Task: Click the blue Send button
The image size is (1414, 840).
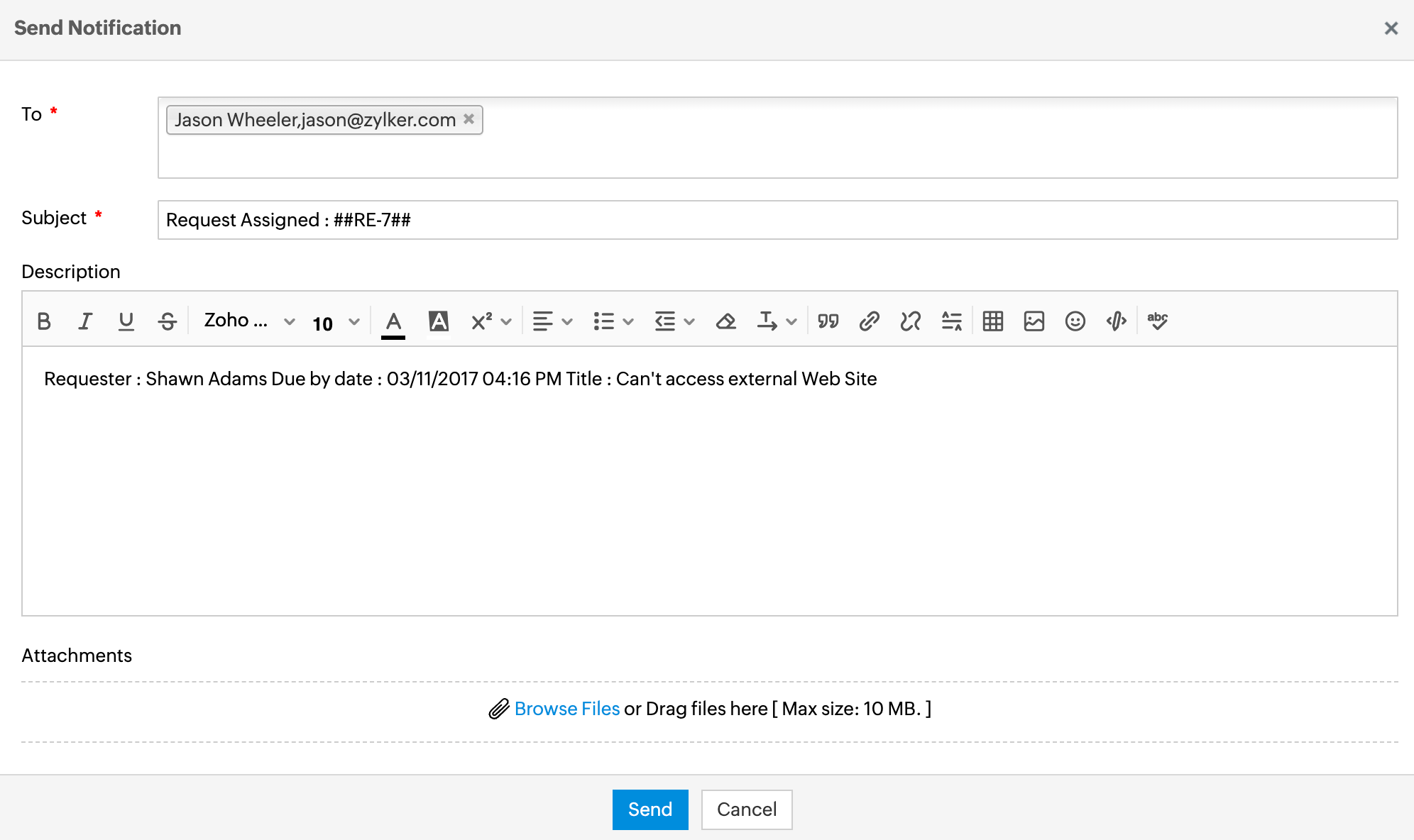Action: pos(650,809)
